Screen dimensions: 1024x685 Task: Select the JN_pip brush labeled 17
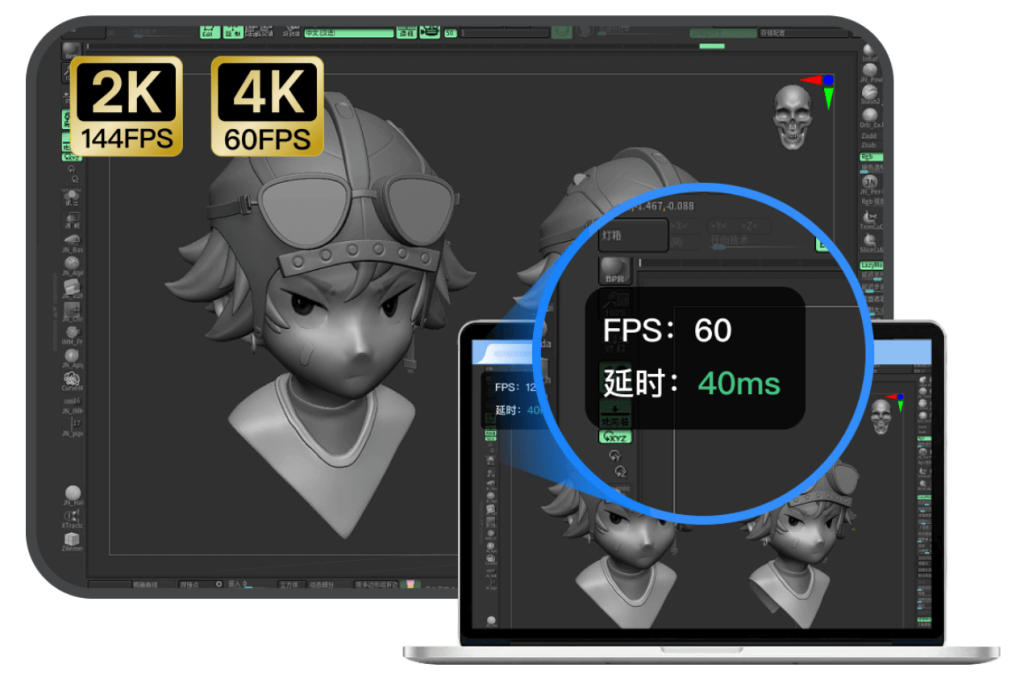[72, 427]
